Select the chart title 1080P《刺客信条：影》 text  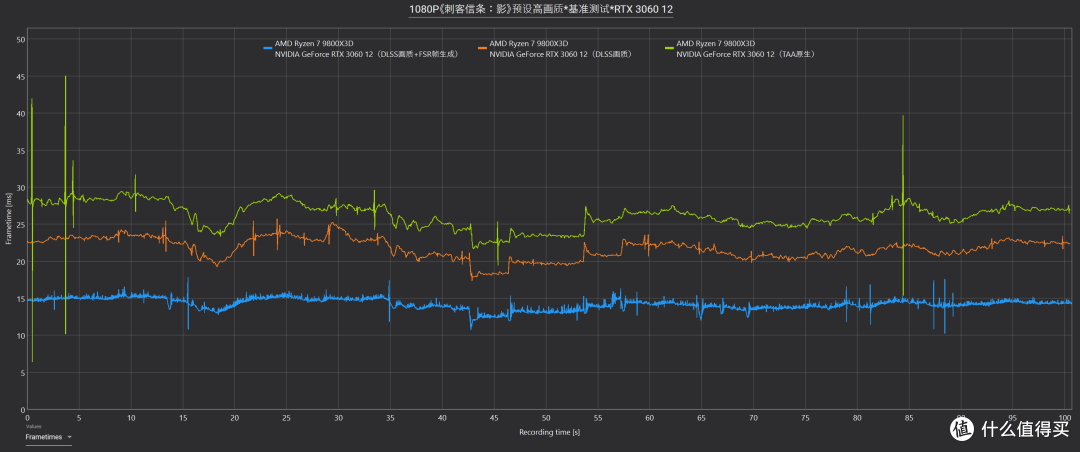[459, 10]
